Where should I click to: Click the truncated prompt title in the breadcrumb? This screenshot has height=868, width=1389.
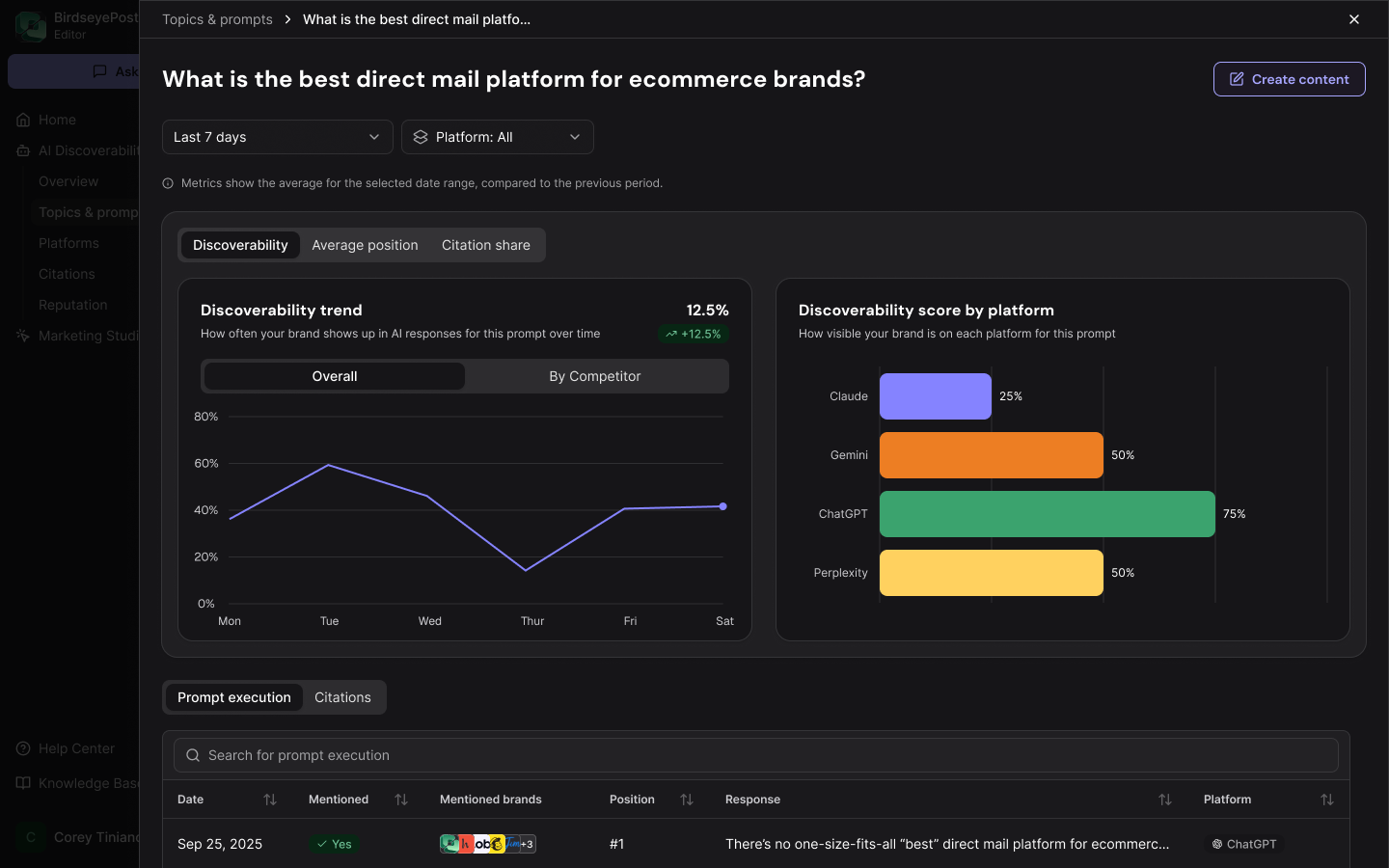pos(417,19)
